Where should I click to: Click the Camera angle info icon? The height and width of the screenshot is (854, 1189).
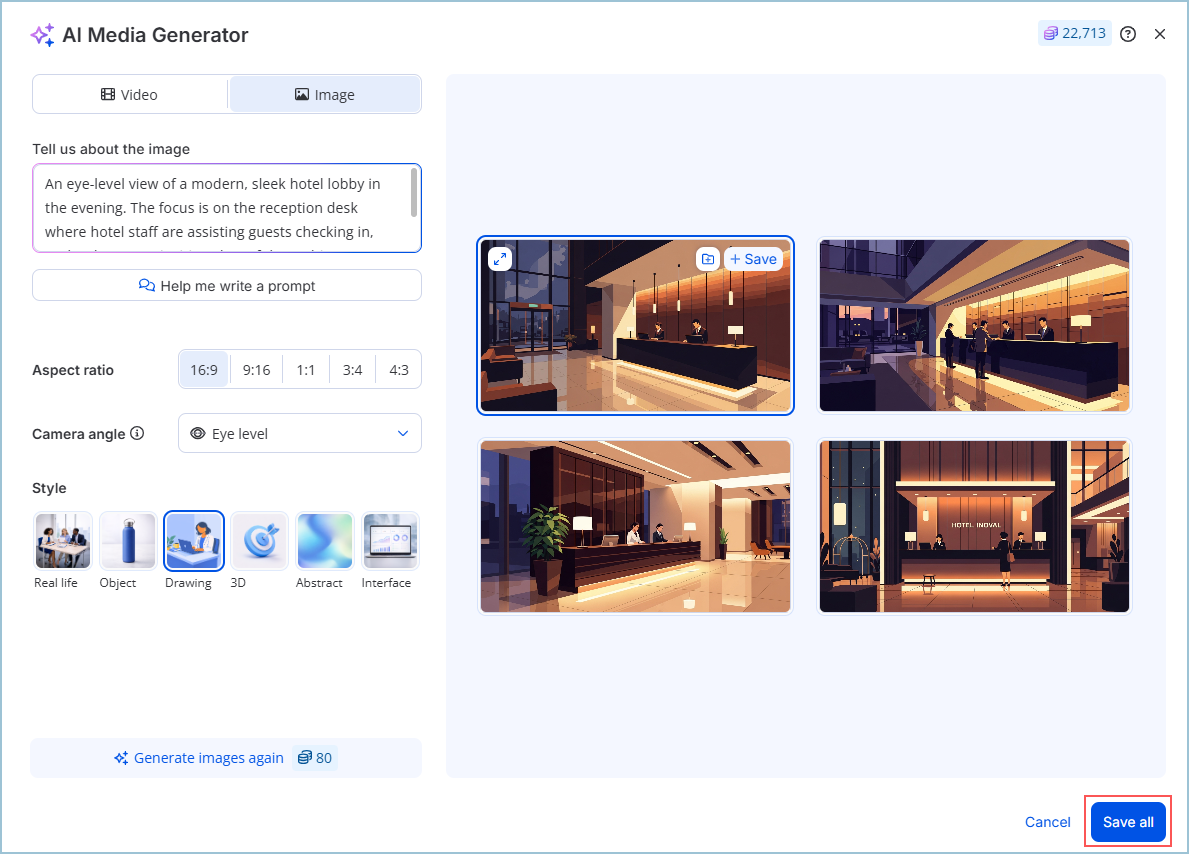tap(138, 434)
